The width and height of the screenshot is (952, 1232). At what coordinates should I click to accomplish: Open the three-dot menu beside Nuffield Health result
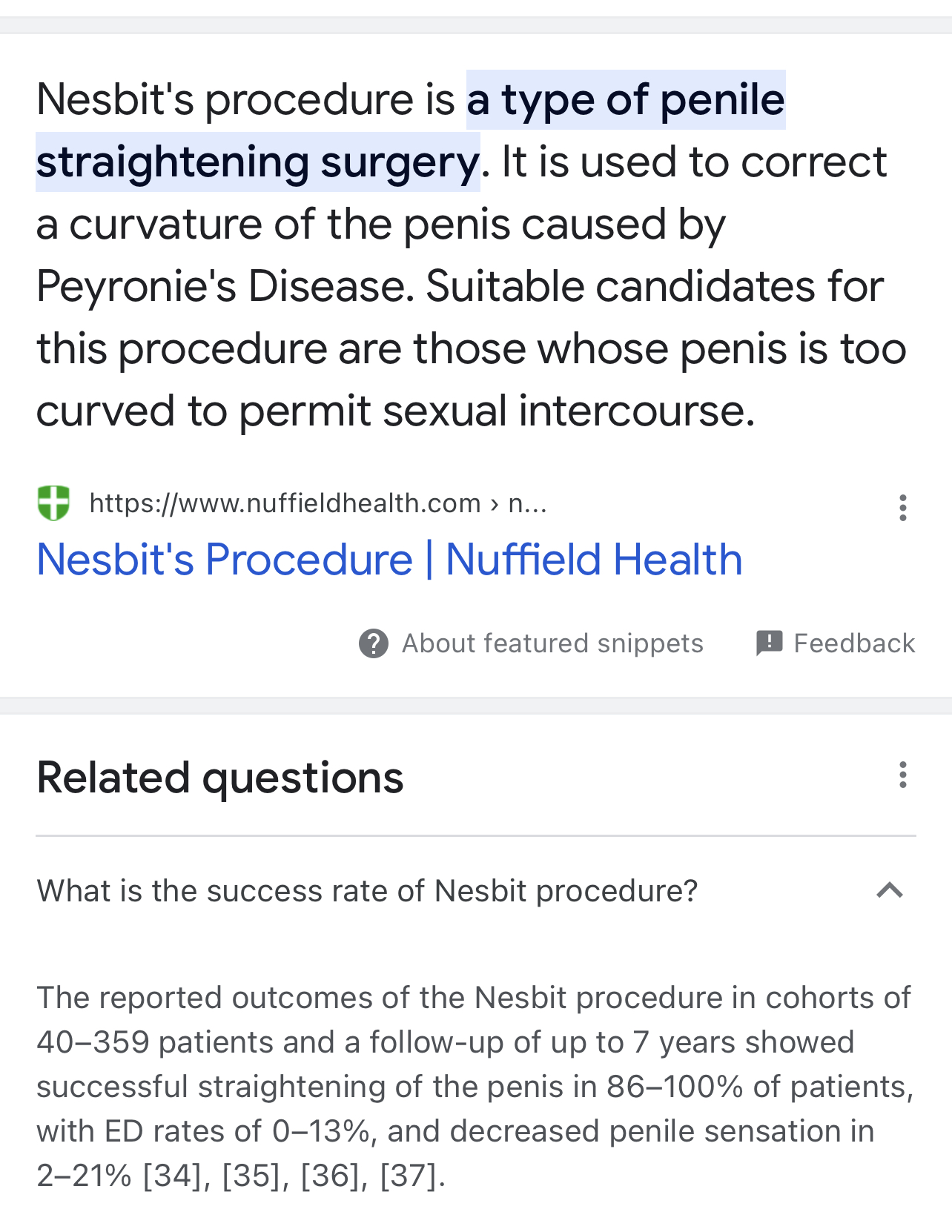902,508
